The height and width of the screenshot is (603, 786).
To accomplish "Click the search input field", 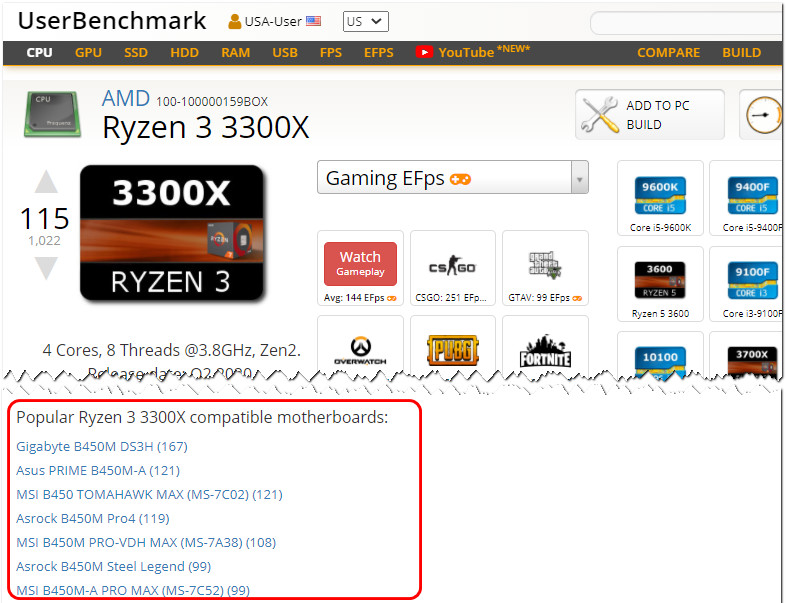I will [687, 23].
